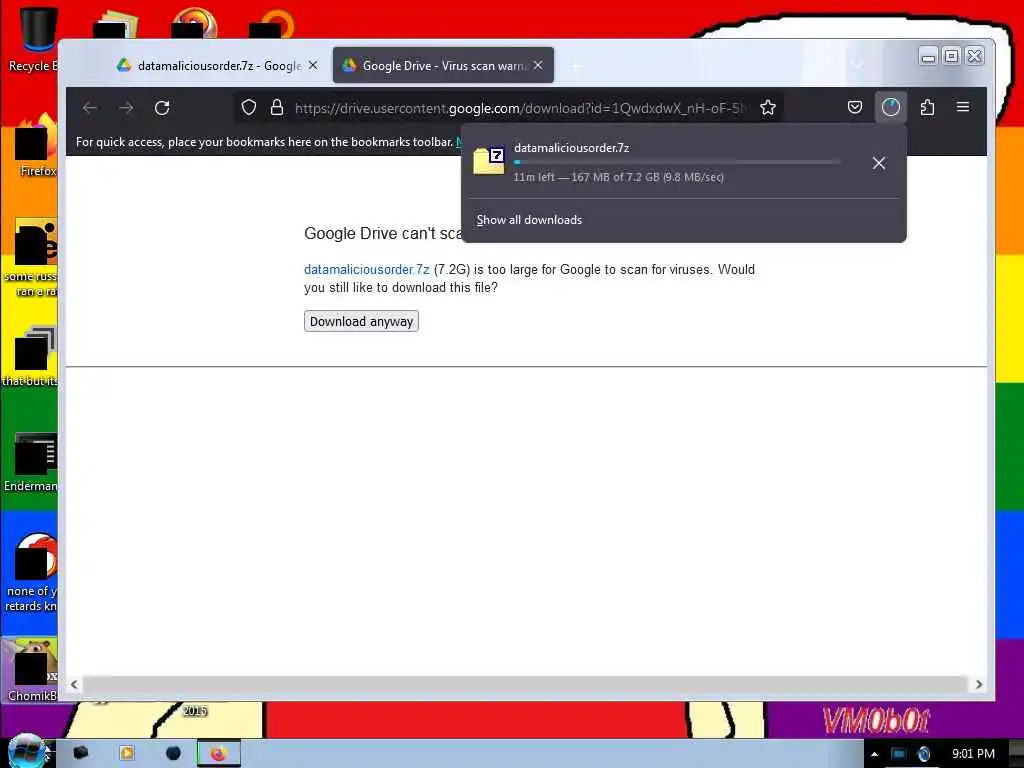Open a new tab with plus button
1024x768 pixels.
click(x=577, y=66)
